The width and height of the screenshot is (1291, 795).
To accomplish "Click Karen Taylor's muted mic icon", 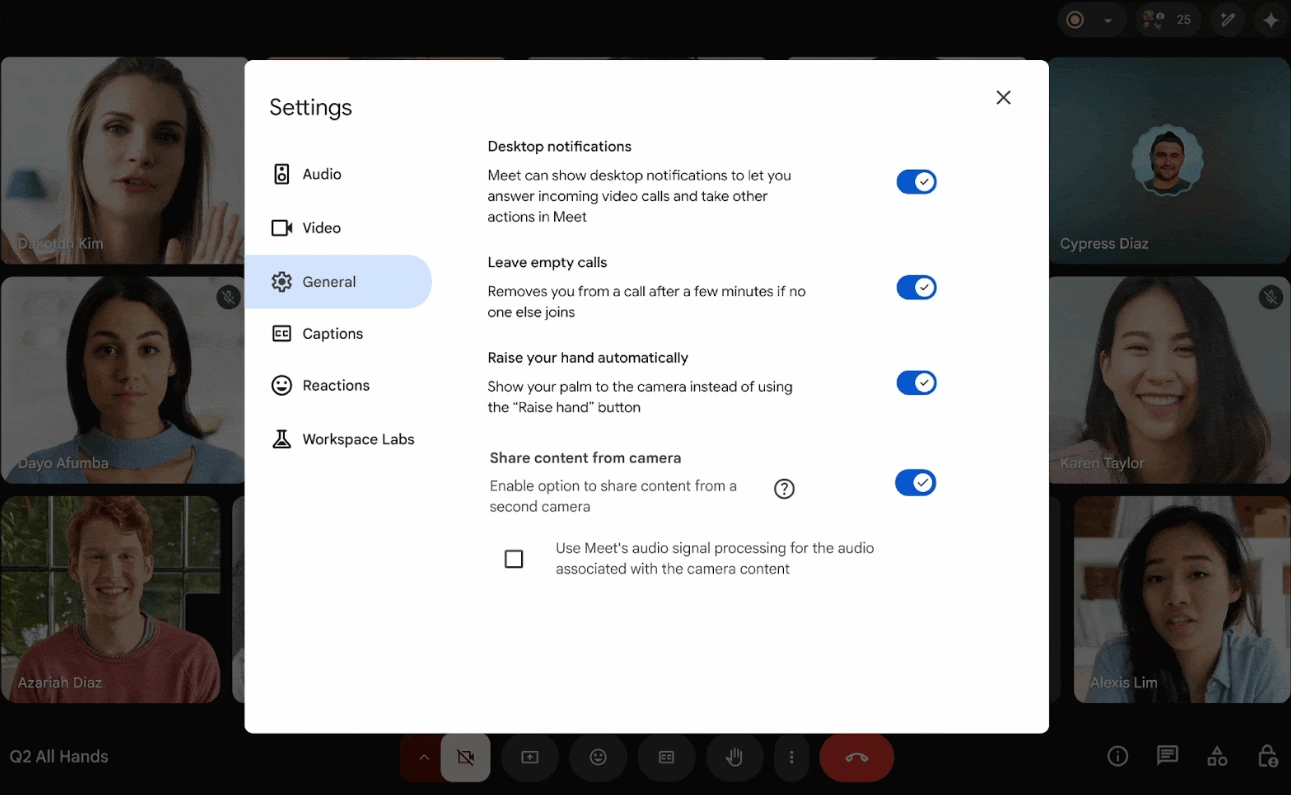I will pyautogui.click(x=1271, y=297).
